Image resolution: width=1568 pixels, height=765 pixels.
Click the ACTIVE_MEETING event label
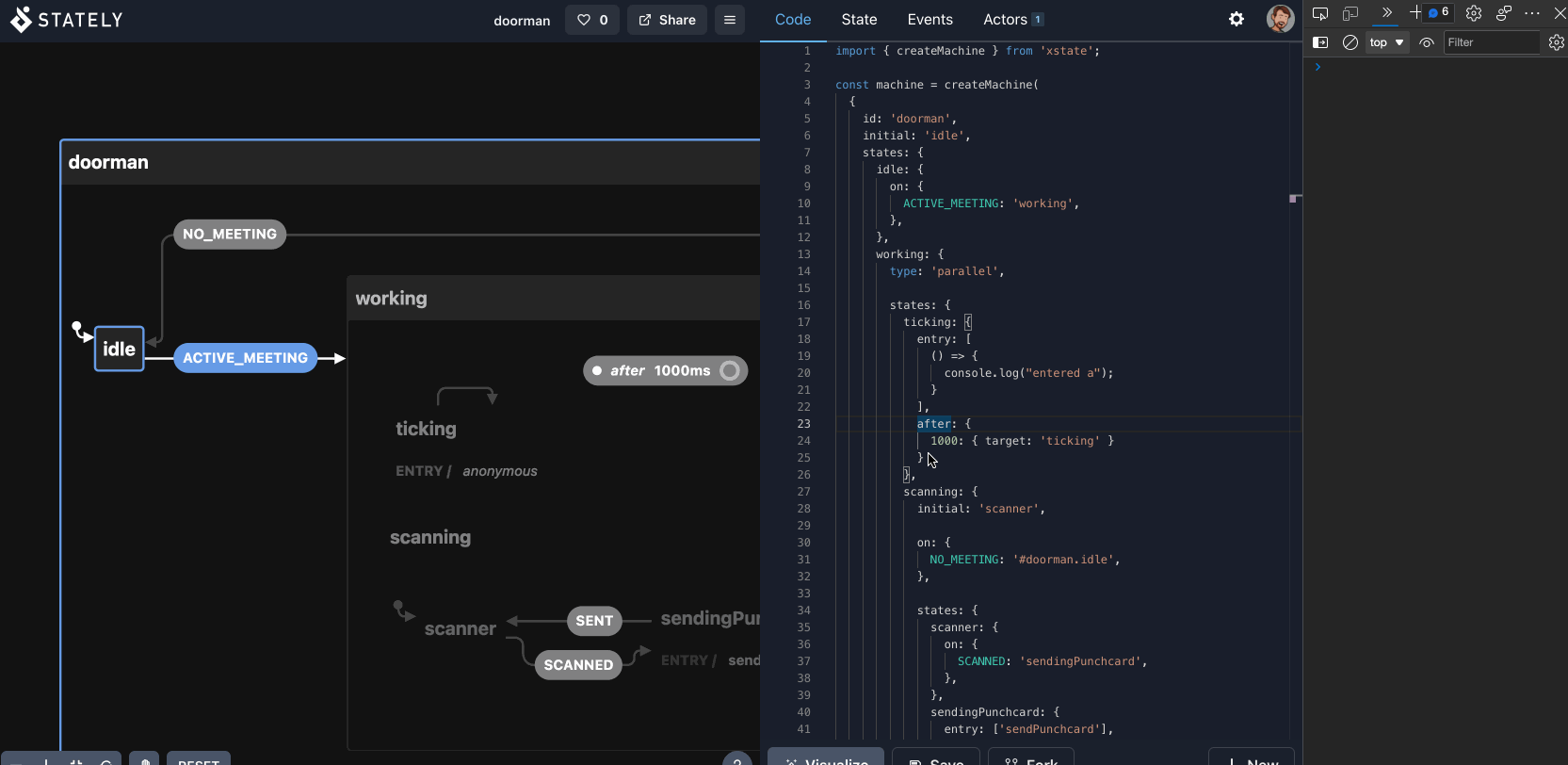(246, 358)
